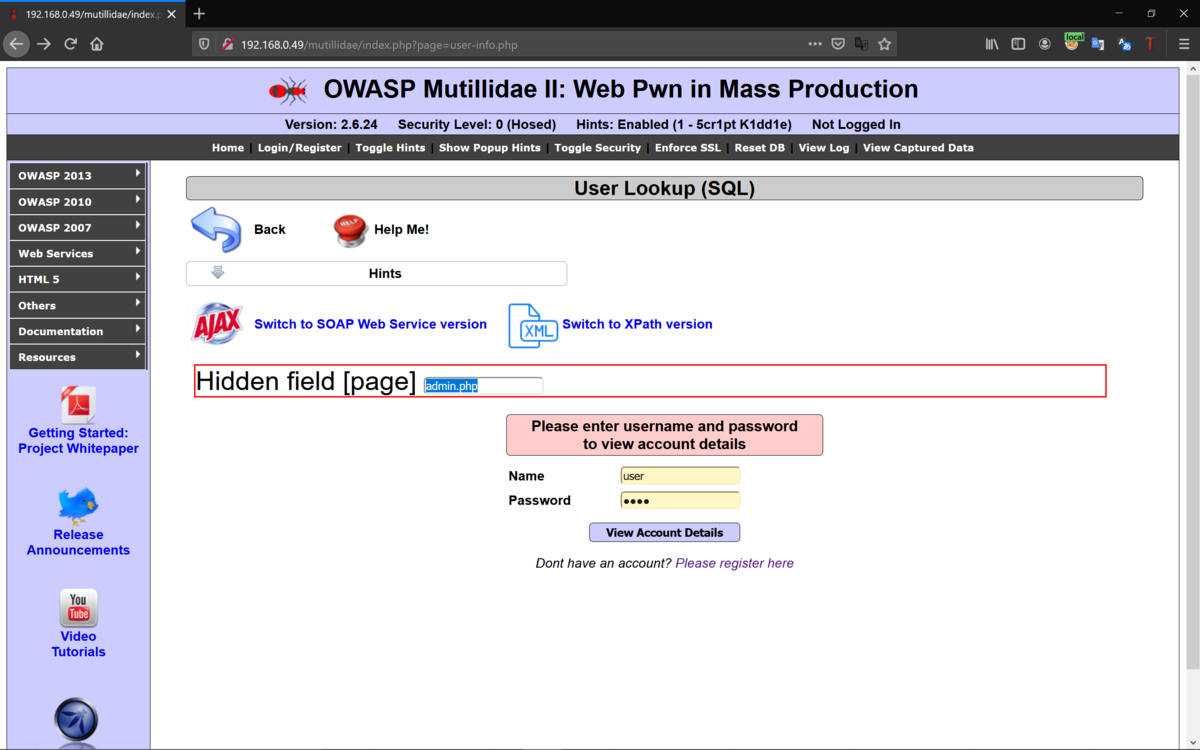
Task: Click the insecure connection lock icon
Action: tap(227, 44)
